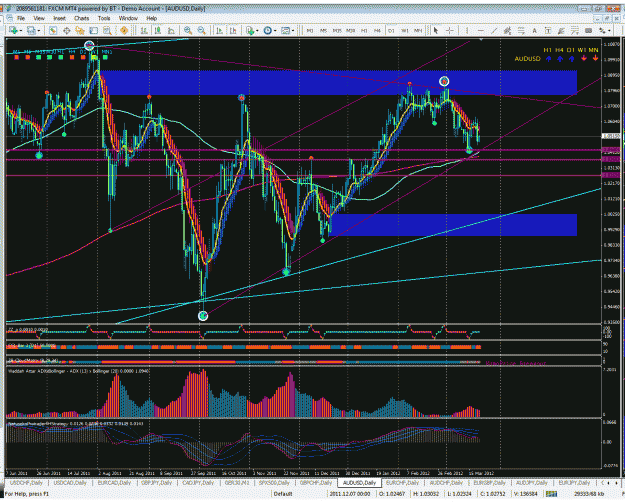Set timeframe to M5
The width and height of the screenshot is (625, 502).
(324, 30)
